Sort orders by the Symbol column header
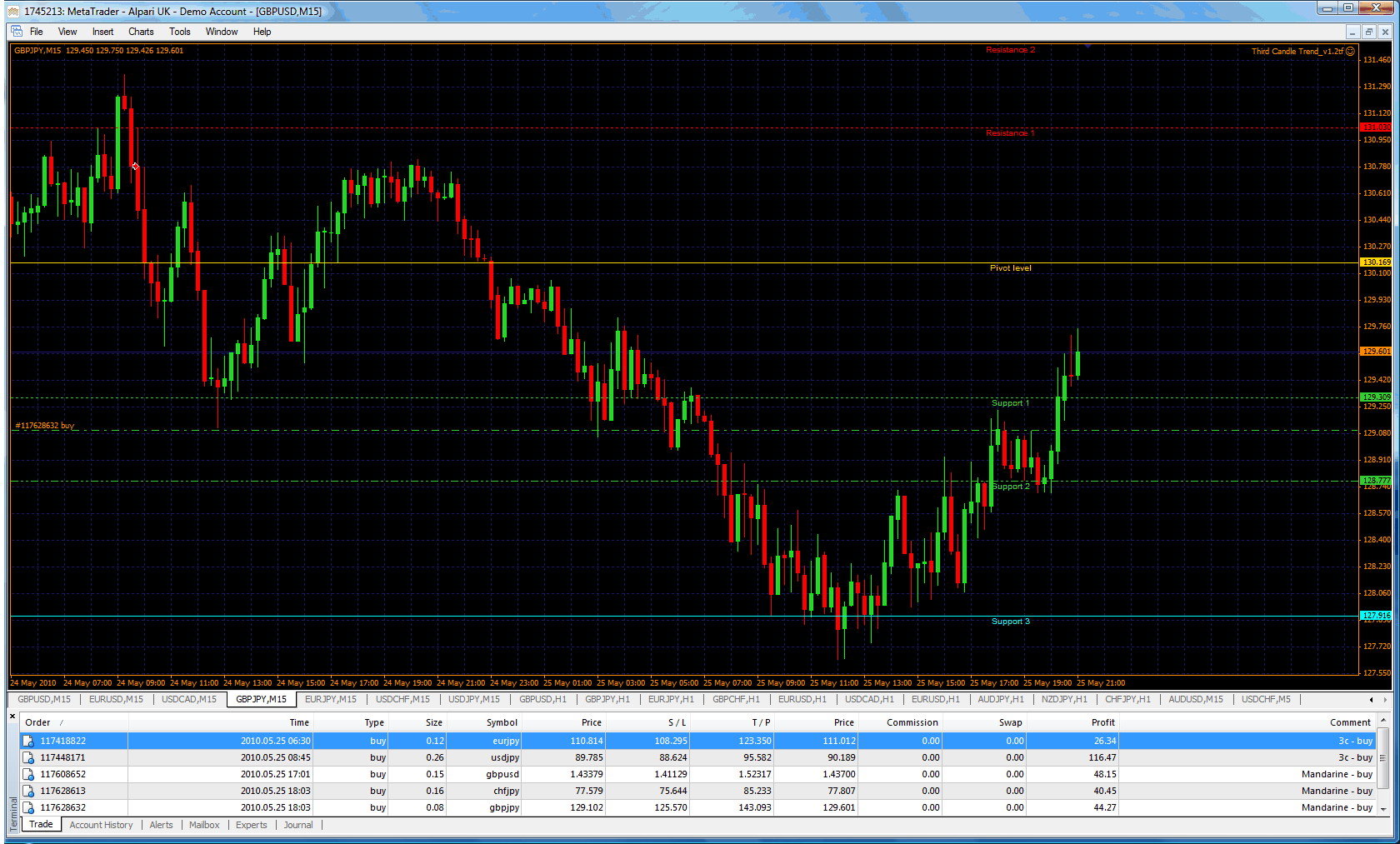1400x844 pixels. pyautogui.click(x=483, y=722)
